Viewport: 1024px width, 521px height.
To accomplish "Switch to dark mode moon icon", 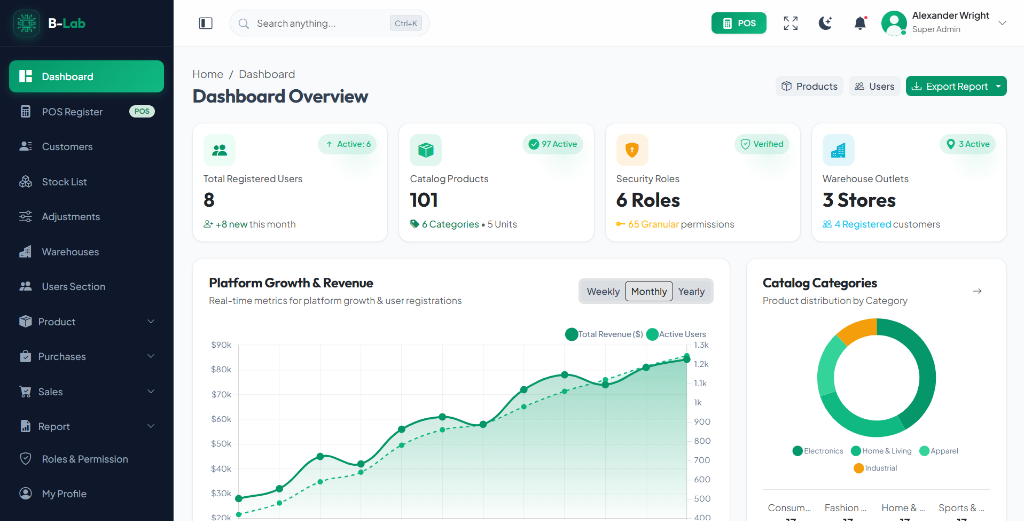I will (825, 24).
